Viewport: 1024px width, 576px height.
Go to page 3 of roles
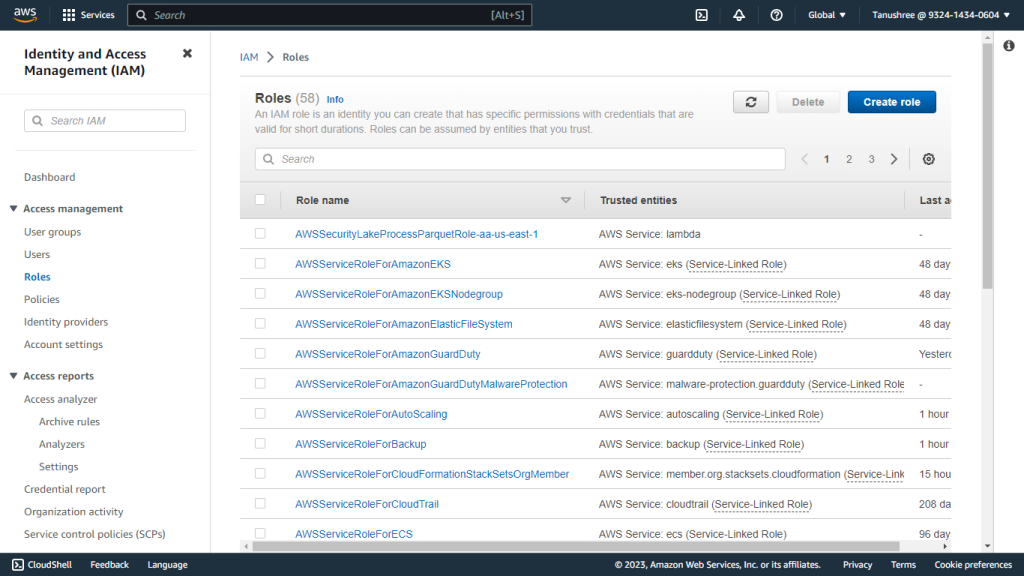point(871,159)
